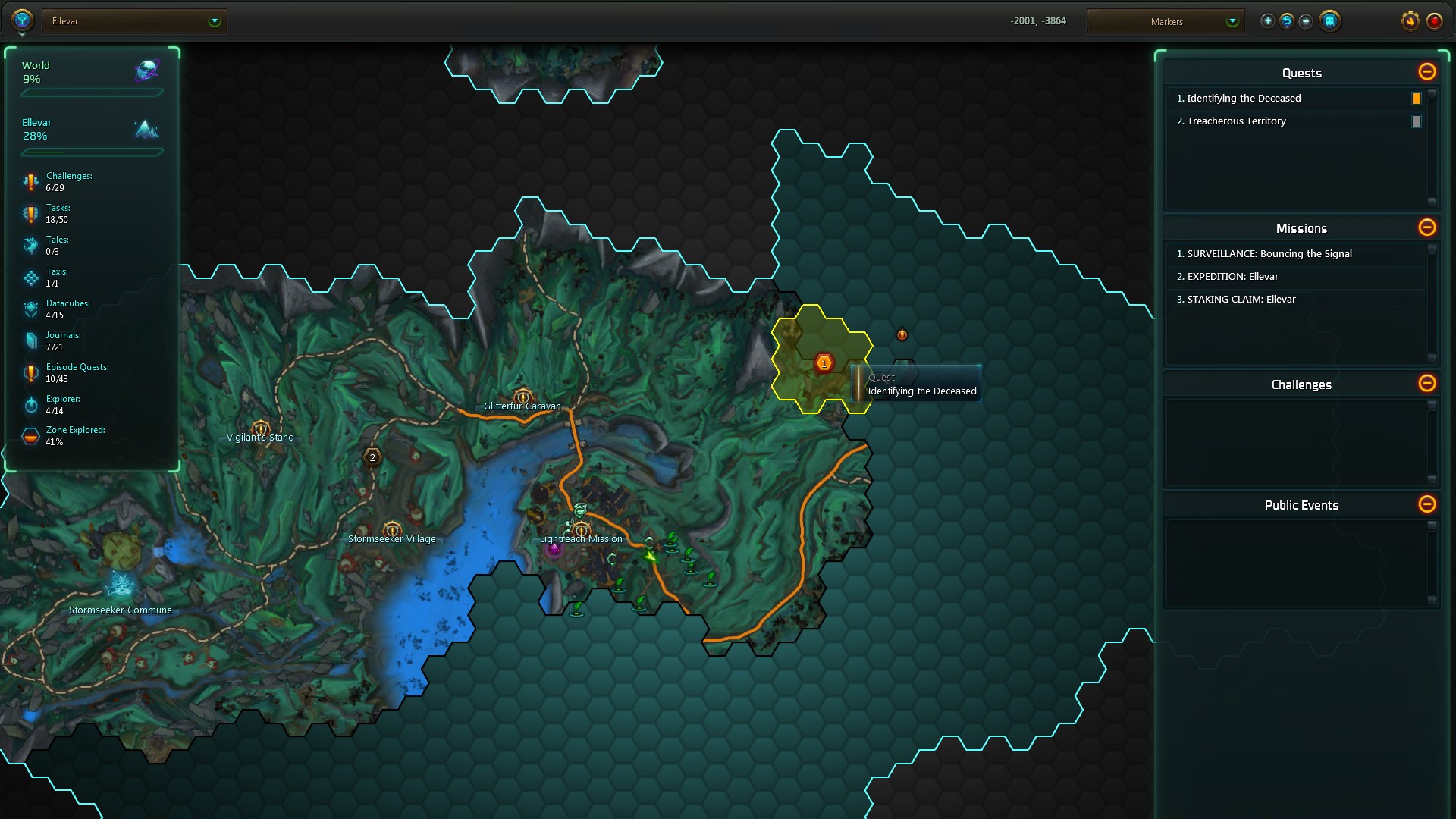Click quest marker 2 near Vigilant's Stand
Image resolution: width=1456 pixels, height=819 pixels.
[x=372, y=457]
